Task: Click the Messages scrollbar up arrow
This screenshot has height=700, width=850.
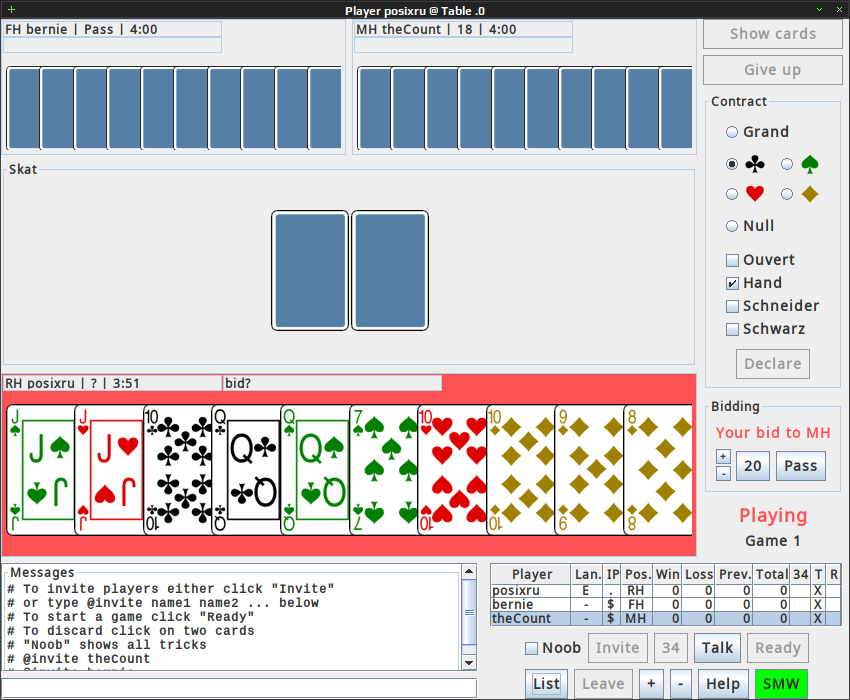Action: [x=469, y=571]
